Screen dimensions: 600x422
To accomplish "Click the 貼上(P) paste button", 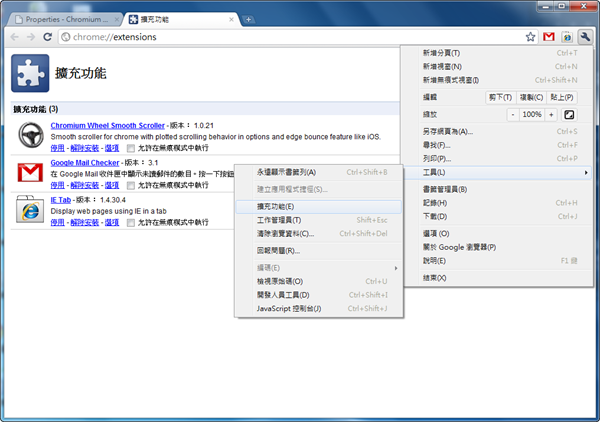I will coord(562,97).
